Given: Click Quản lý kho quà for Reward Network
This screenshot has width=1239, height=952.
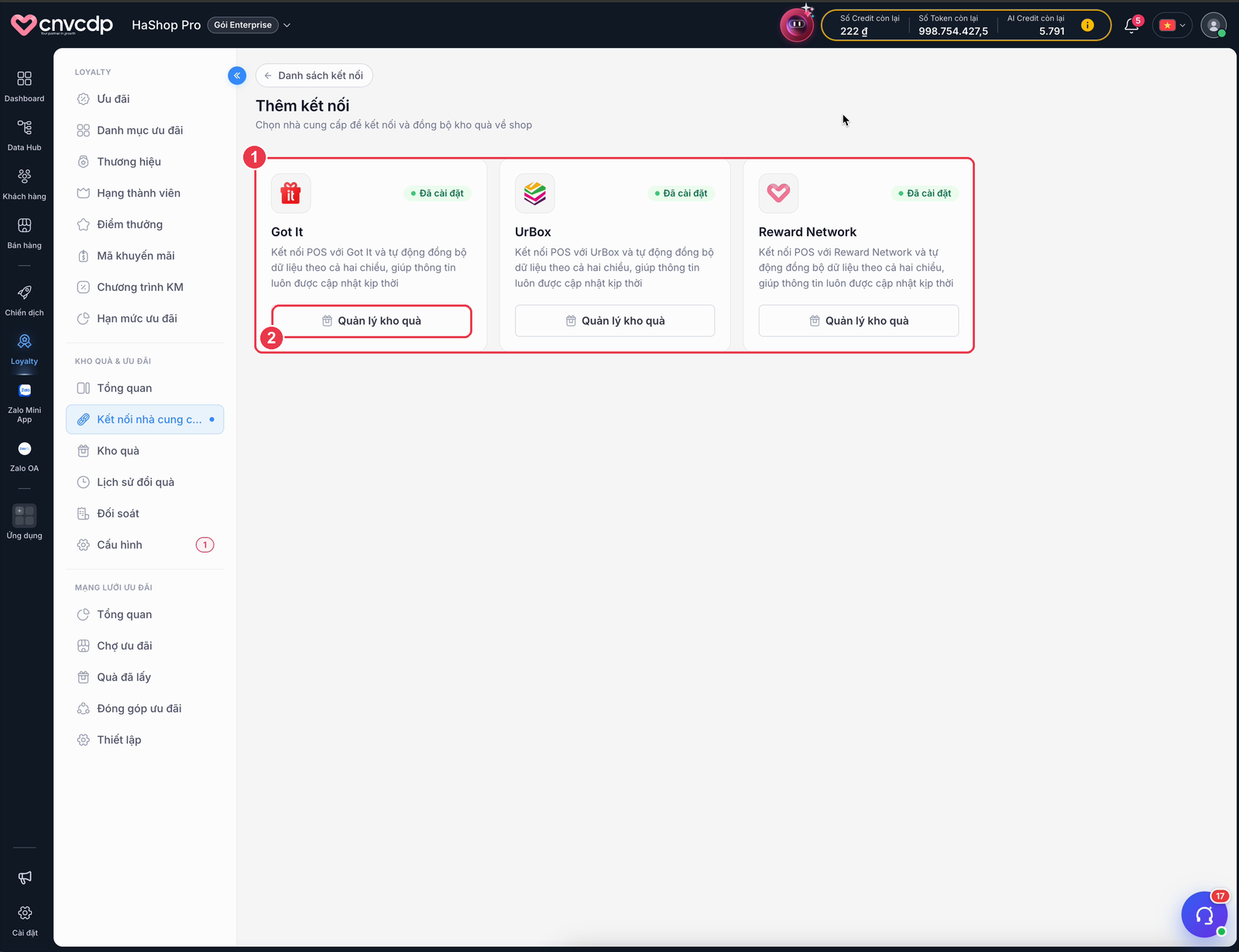Looking at the screenshot, I should (x=859, y=320).
